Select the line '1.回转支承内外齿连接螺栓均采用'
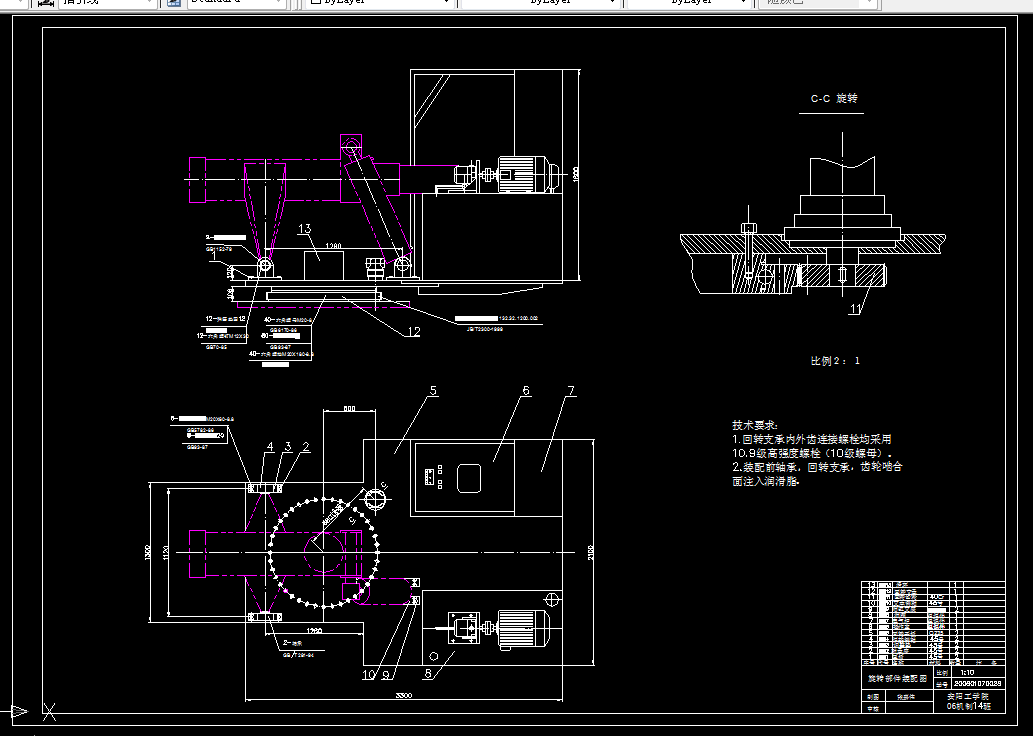Screen dimensions: 1033x736 (x=812, y=439)
